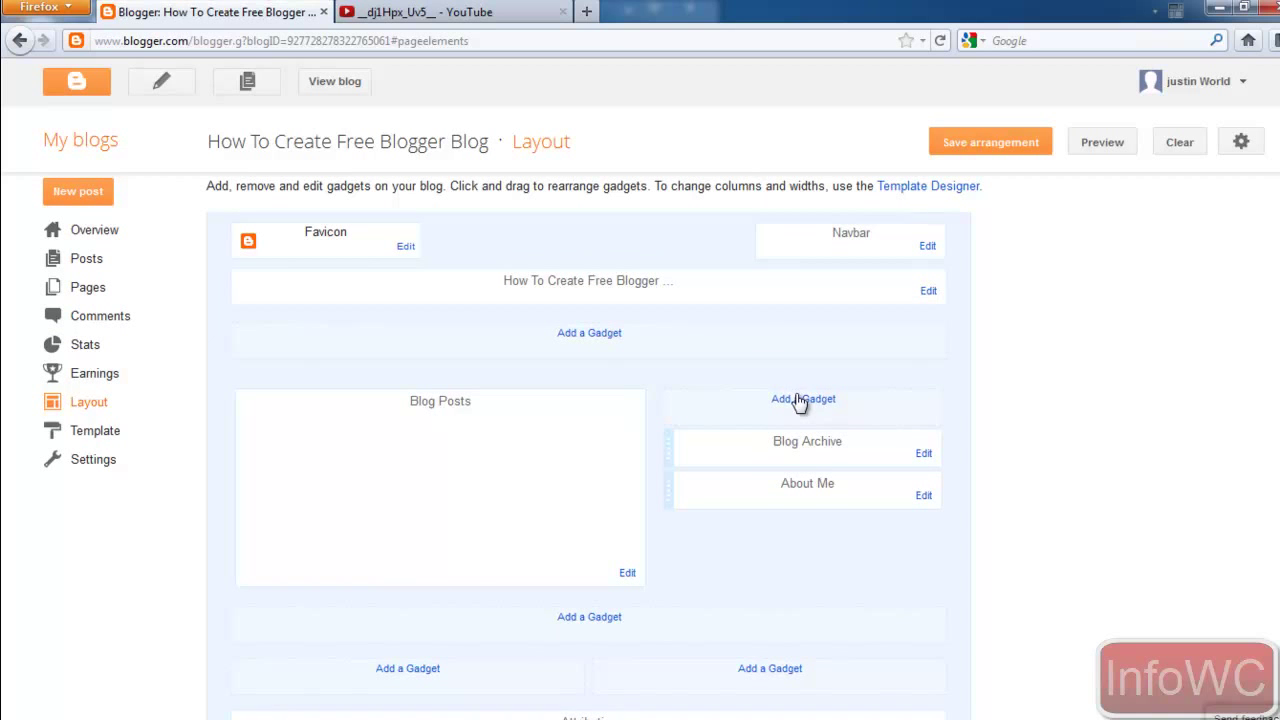Open the justin World account dropdown
Image resolution: width=1280 pixels, height=720 pixels.
click(1243, 82)
